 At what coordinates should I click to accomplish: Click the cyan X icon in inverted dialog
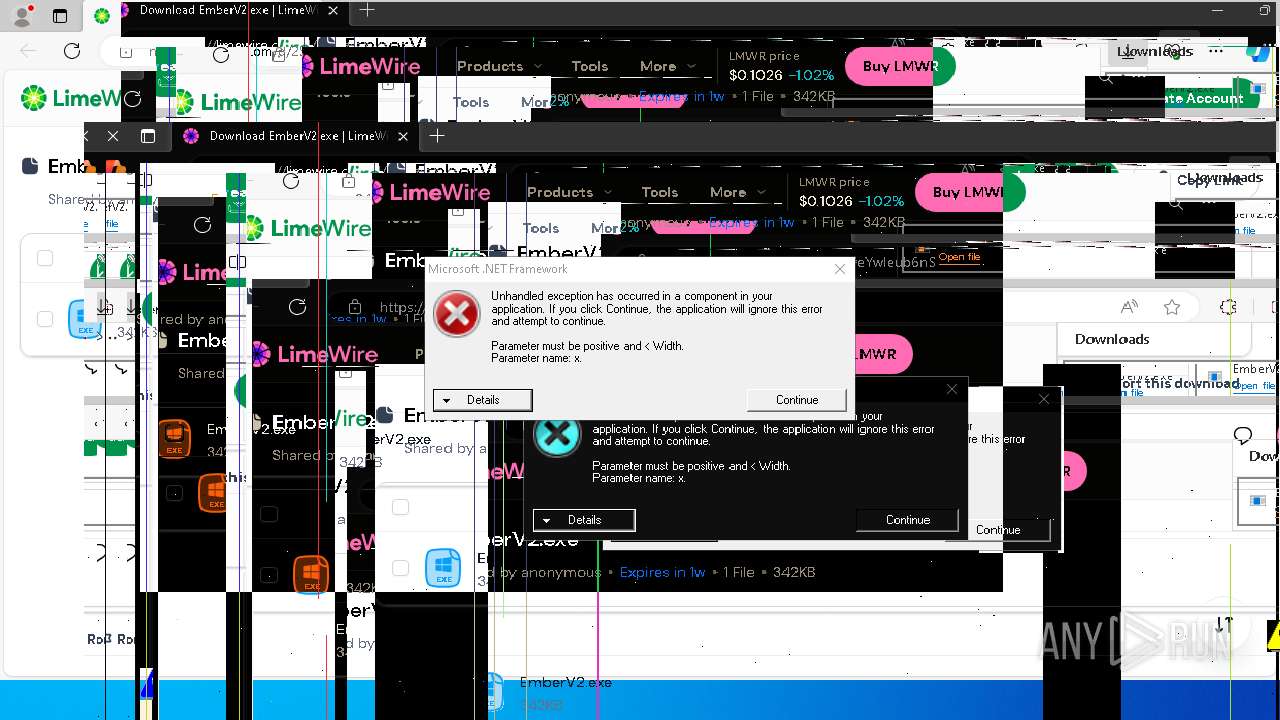click(557, 435)
